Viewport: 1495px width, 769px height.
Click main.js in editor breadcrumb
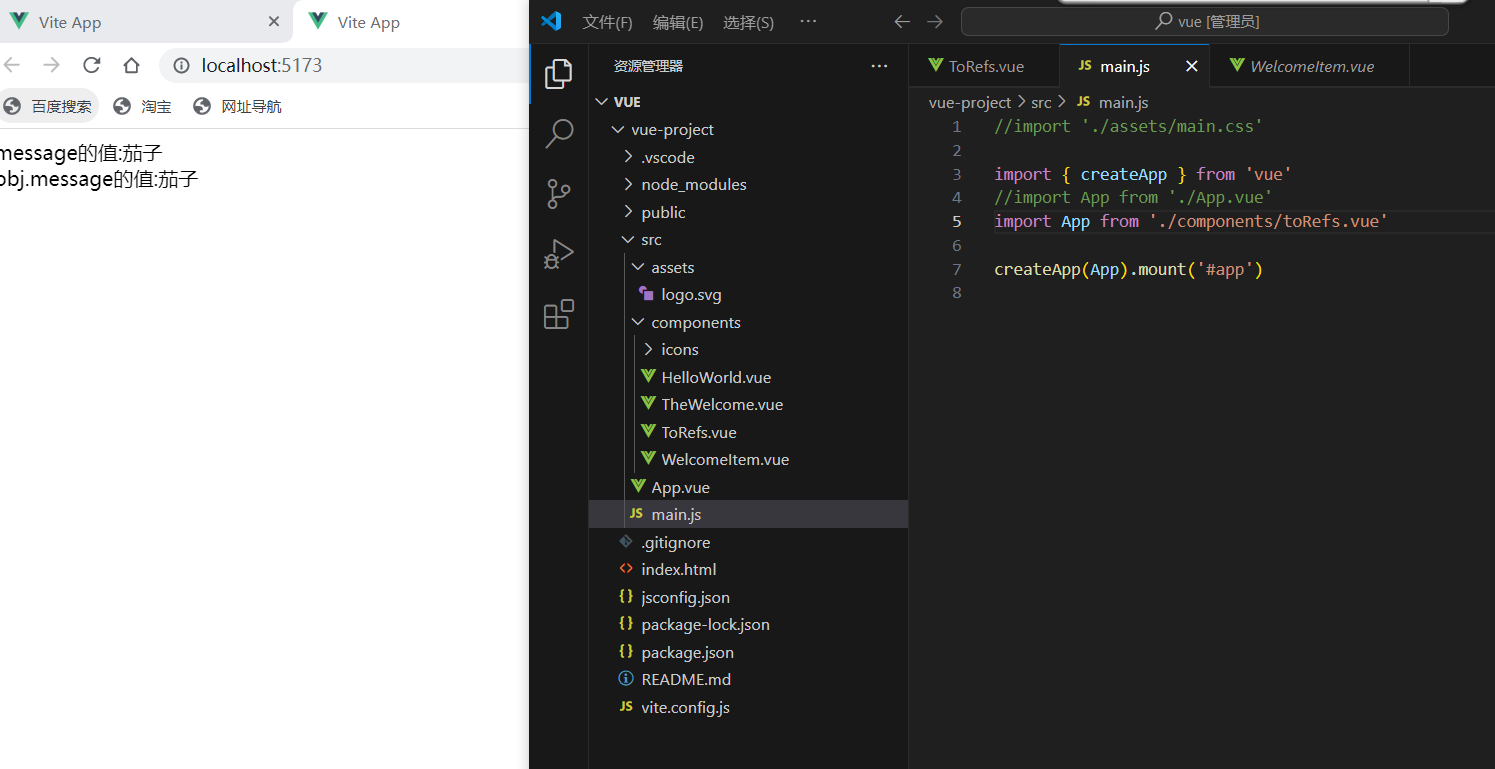(x=1123, y=102)
